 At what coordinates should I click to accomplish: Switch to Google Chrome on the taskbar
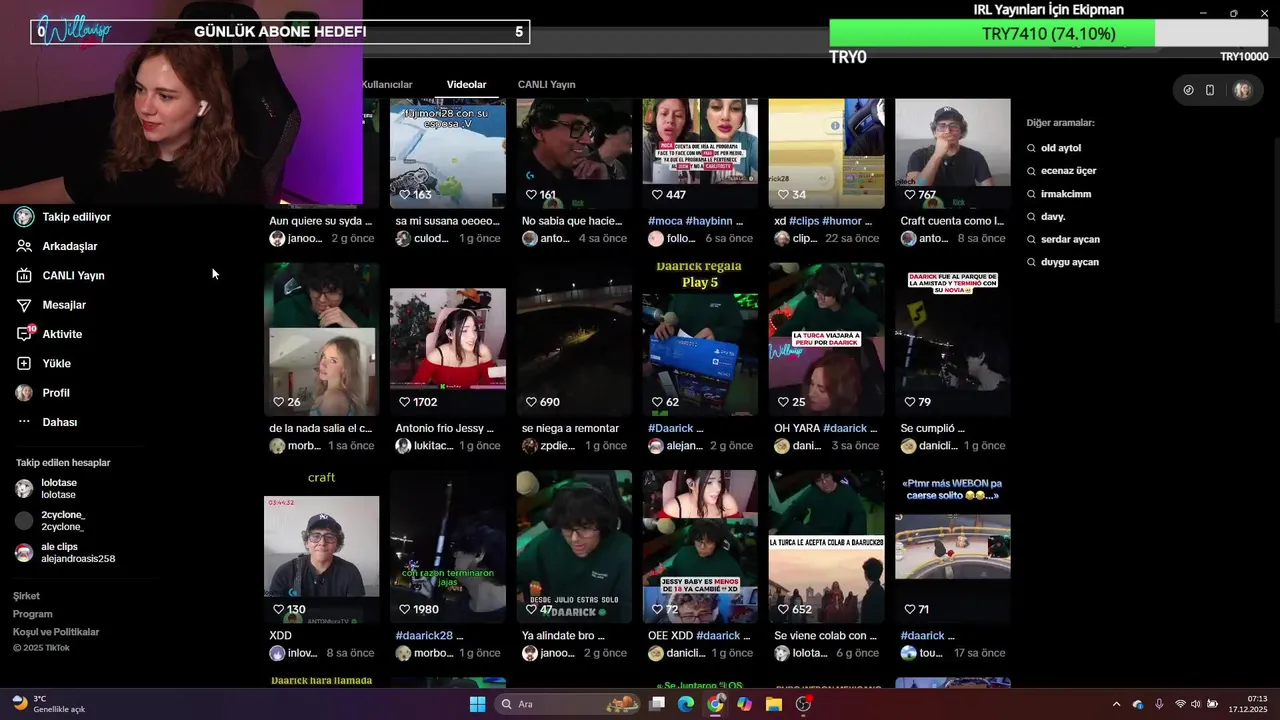[x=715, y=704]
